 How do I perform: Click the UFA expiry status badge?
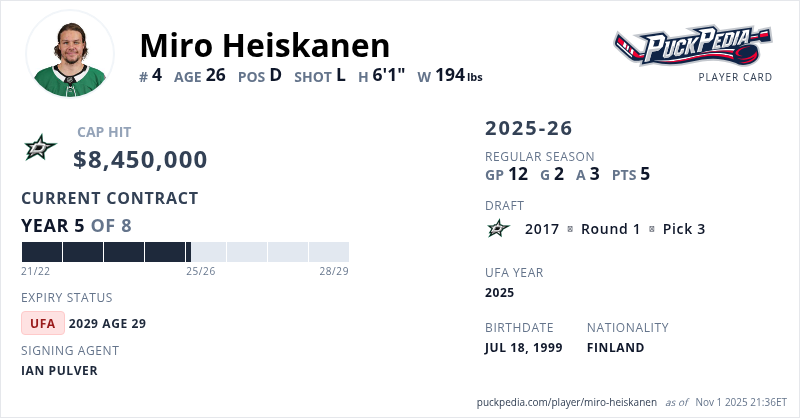point(43,323)
